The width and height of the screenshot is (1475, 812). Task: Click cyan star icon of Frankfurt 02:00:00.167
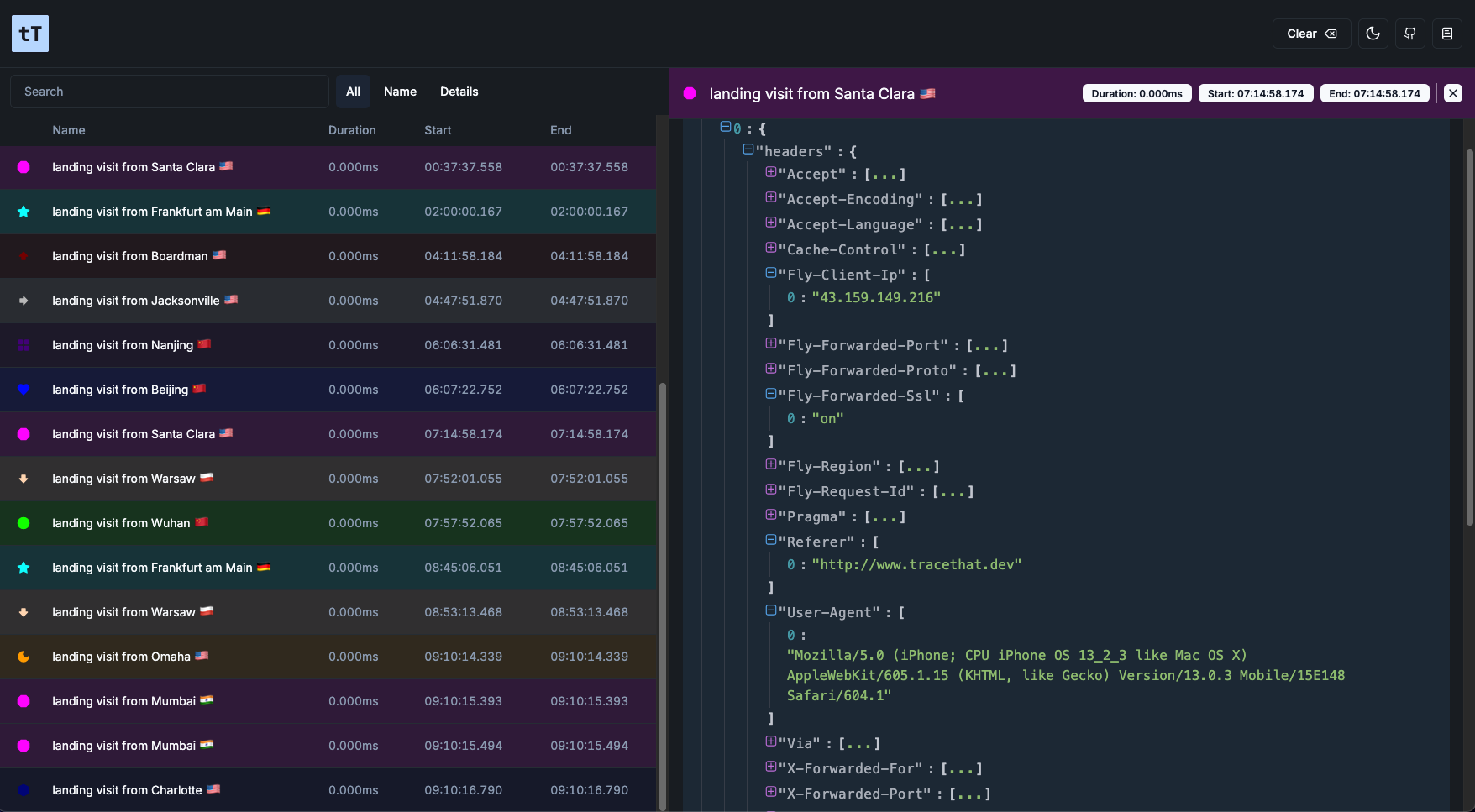tap(24, 212)
